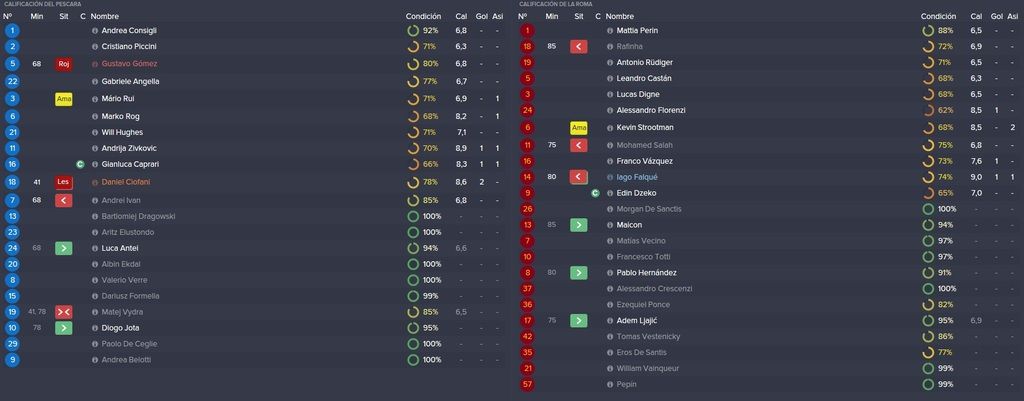This screenshot has height=401, width=1024.
Task: Open Iago Falqué player profile
Action: coord(637,177)
